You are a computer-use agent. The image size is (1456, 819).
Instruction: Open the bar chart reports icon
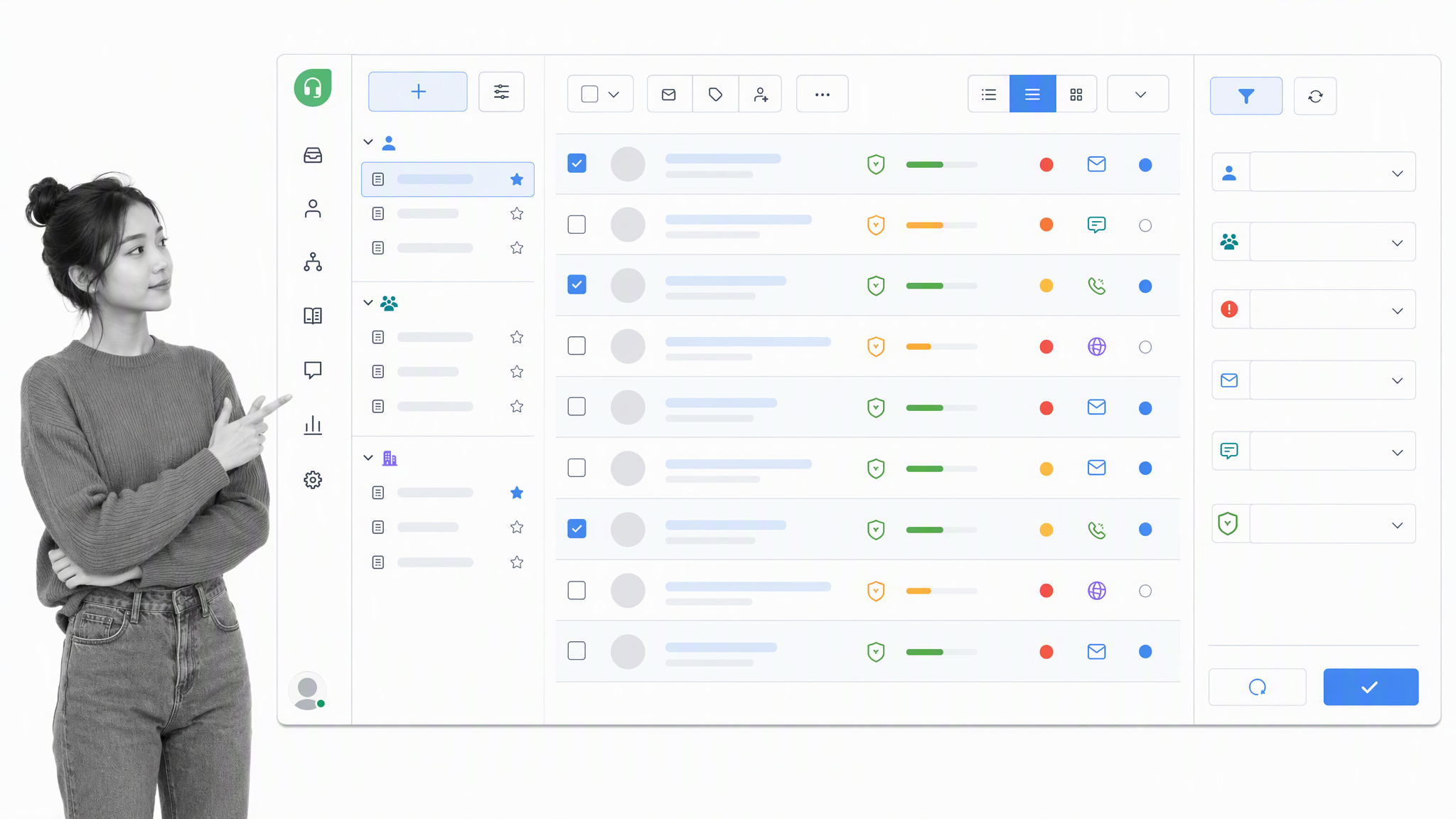(x=313, y=425)
